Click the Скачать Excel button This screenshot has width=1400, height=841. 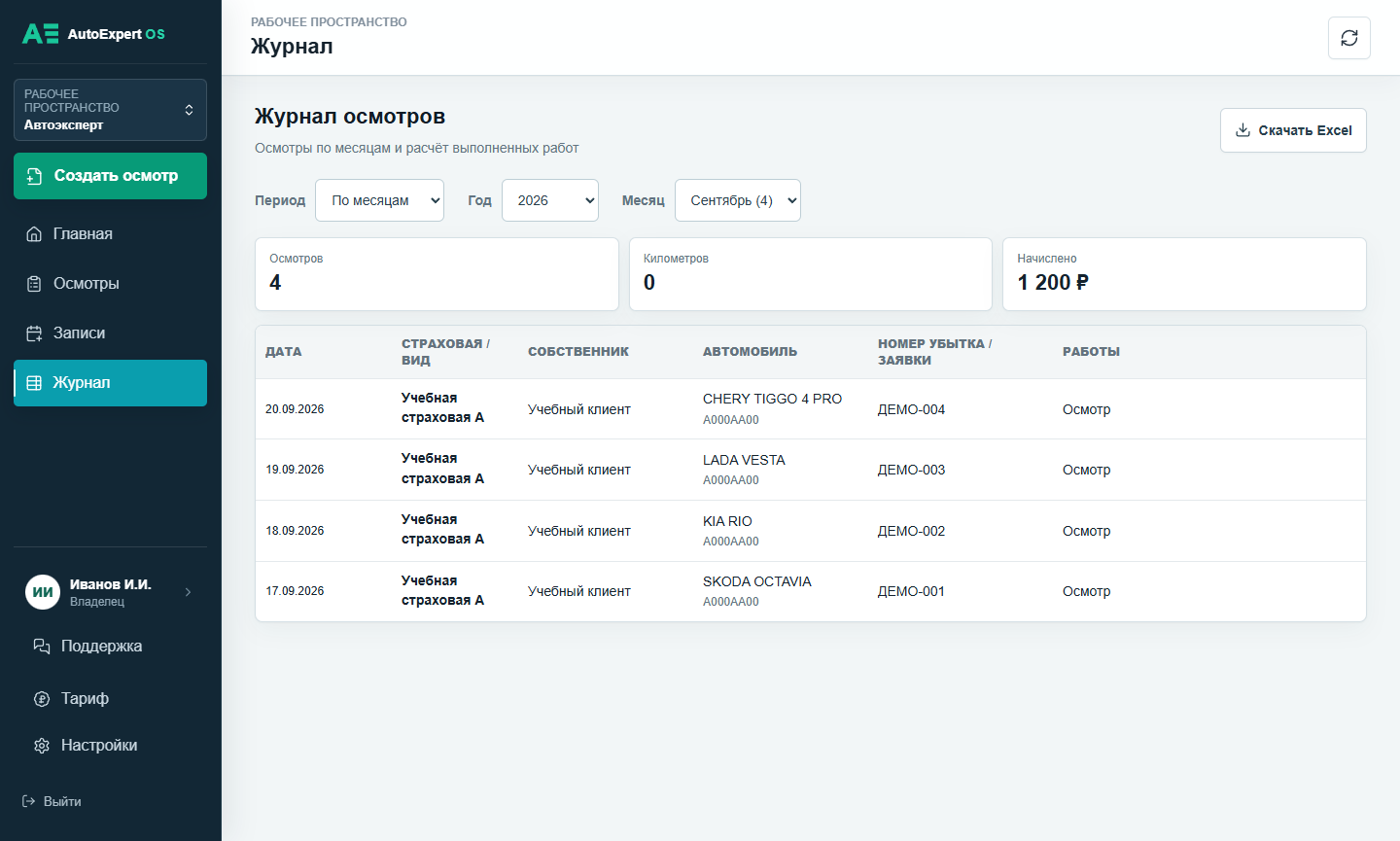[x=1293, y=130]
